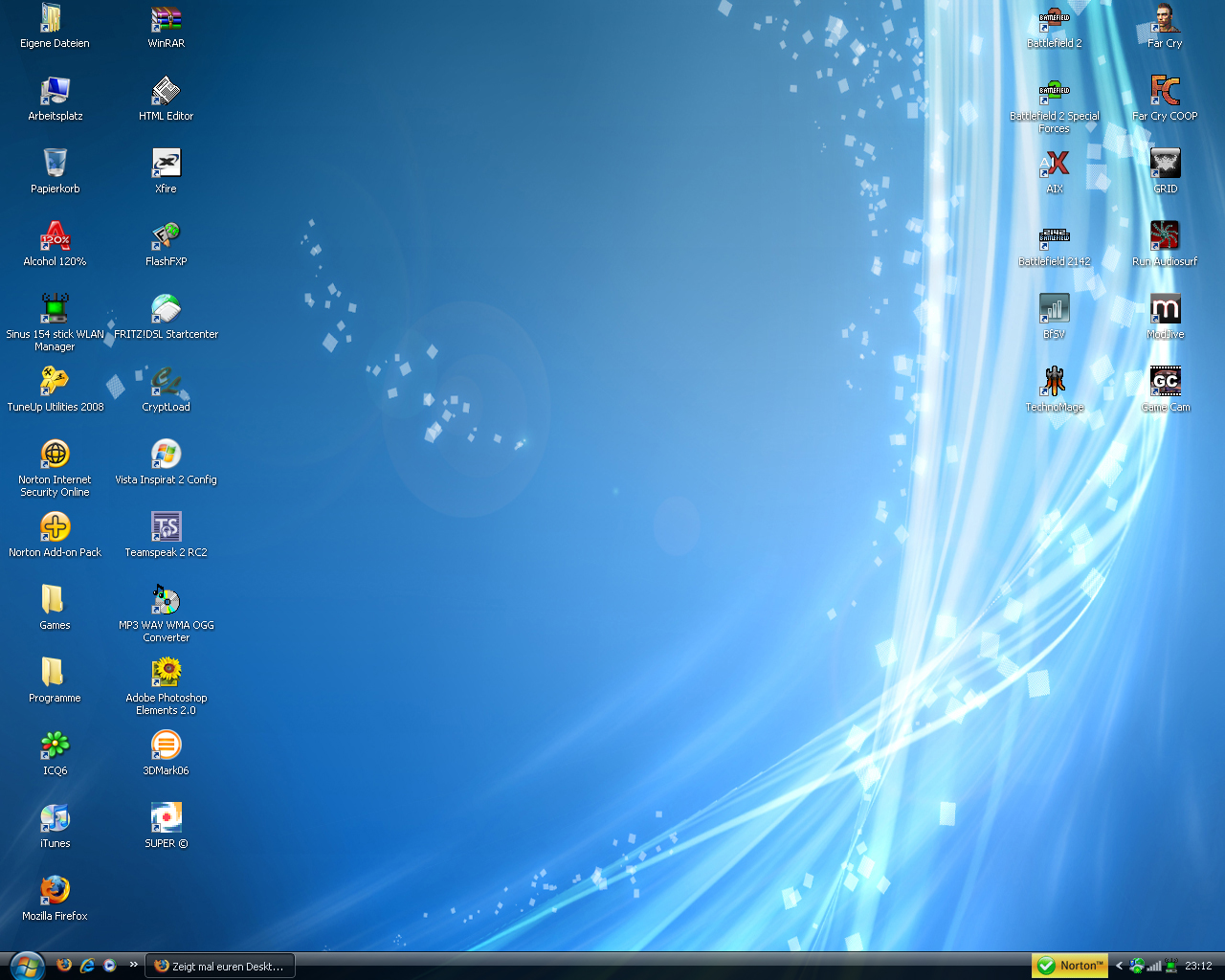
Task: Open the Windows Start orb
Action: click(26, 966)
